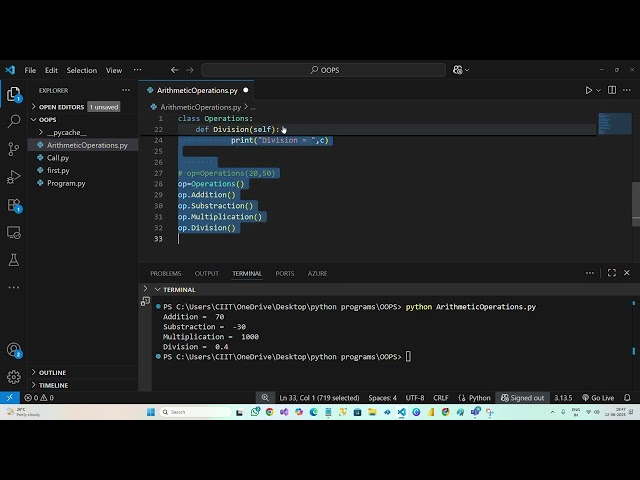Open the Accounts menu
This screenshot has width=640, height=480.
(13, 350)
